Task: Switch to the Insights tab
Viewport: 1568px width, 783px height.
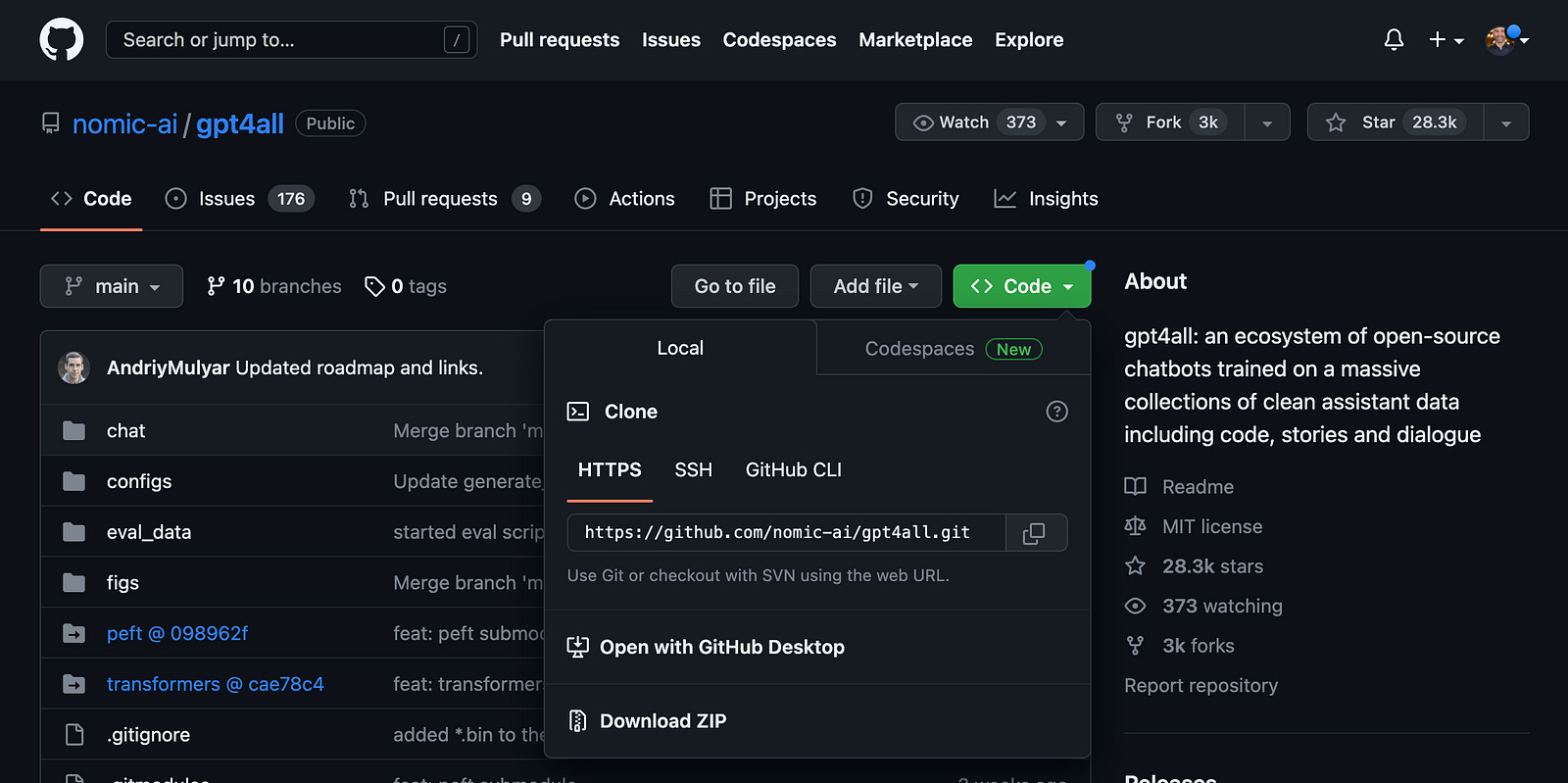Action: click(x=1046, y=199)
